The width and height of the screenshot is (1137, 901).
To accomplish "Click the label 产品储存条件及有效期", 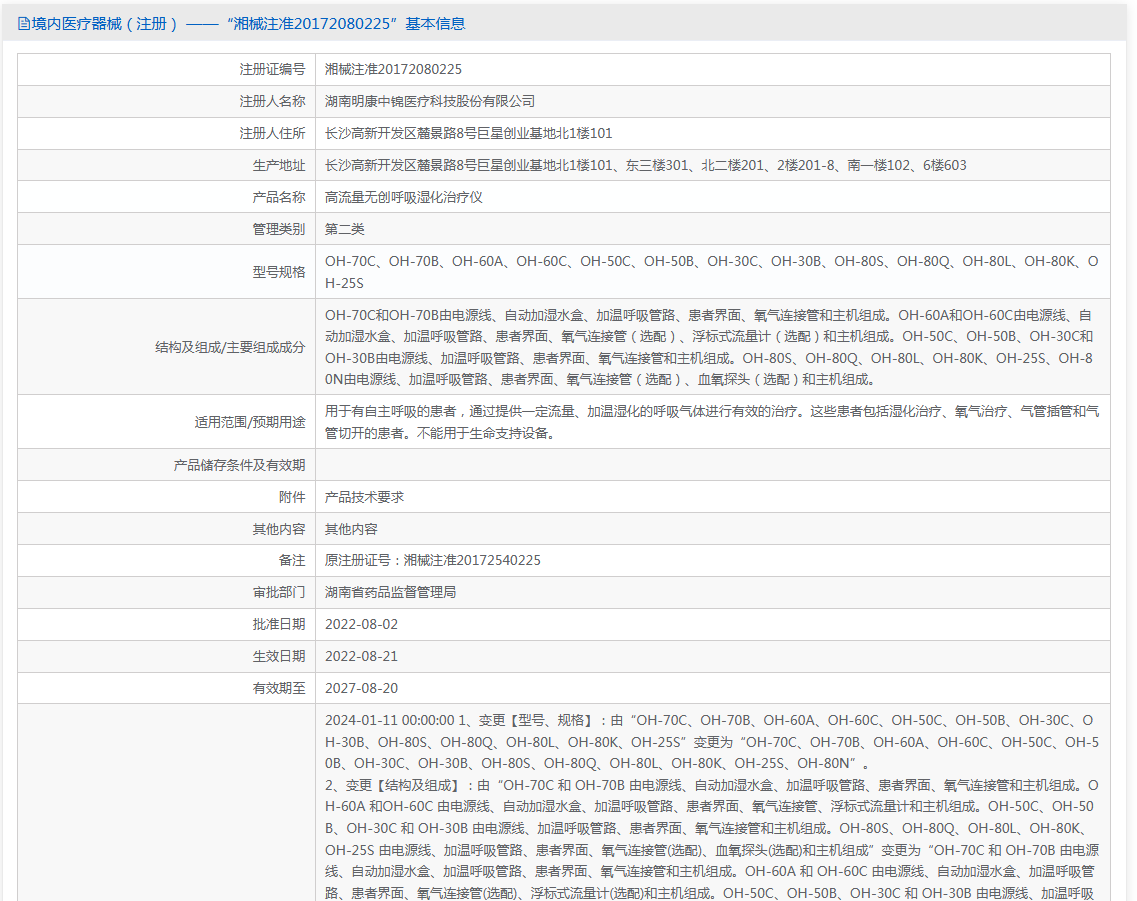I will [x=239, y=465].
